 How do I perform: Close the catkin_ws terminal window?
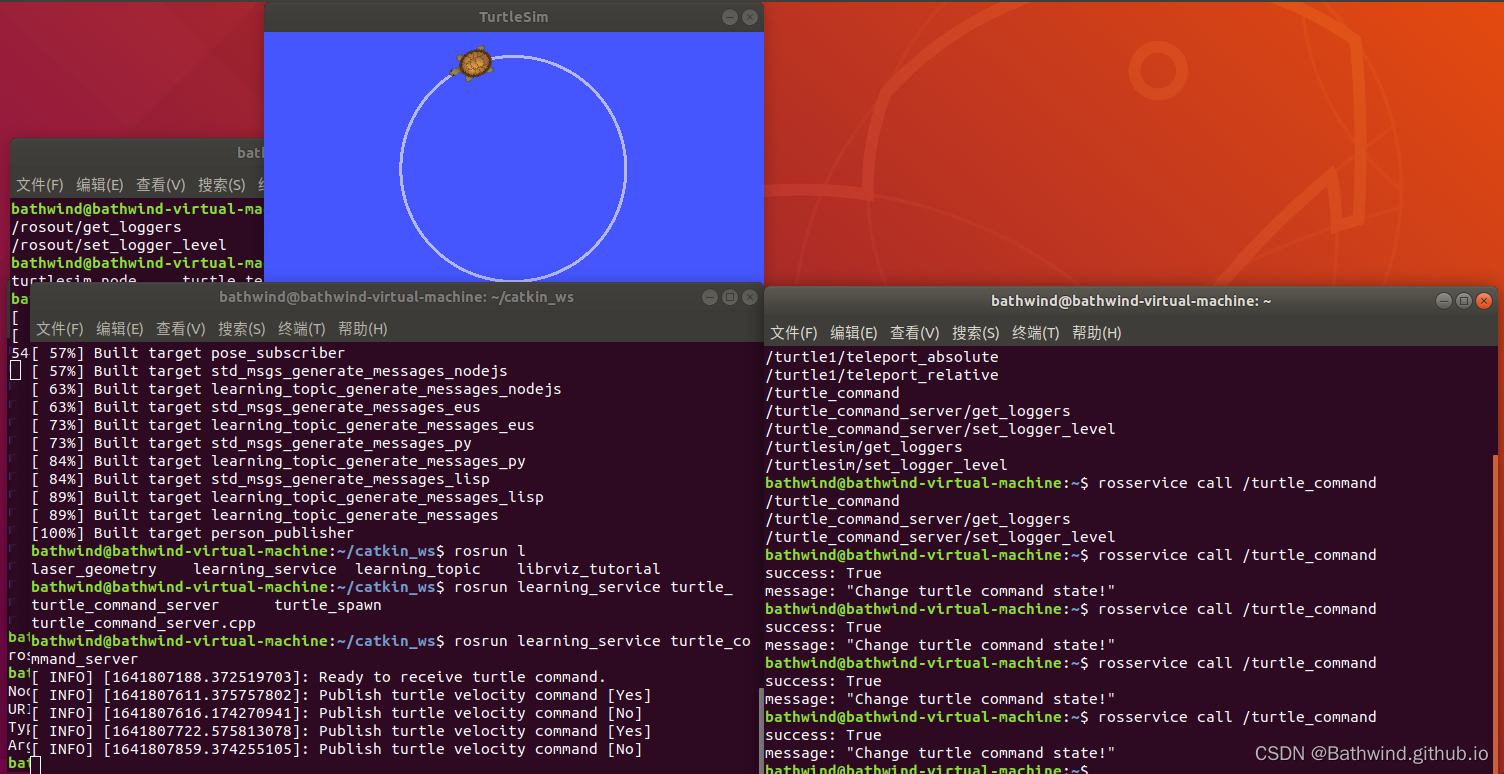click(750, 297)
